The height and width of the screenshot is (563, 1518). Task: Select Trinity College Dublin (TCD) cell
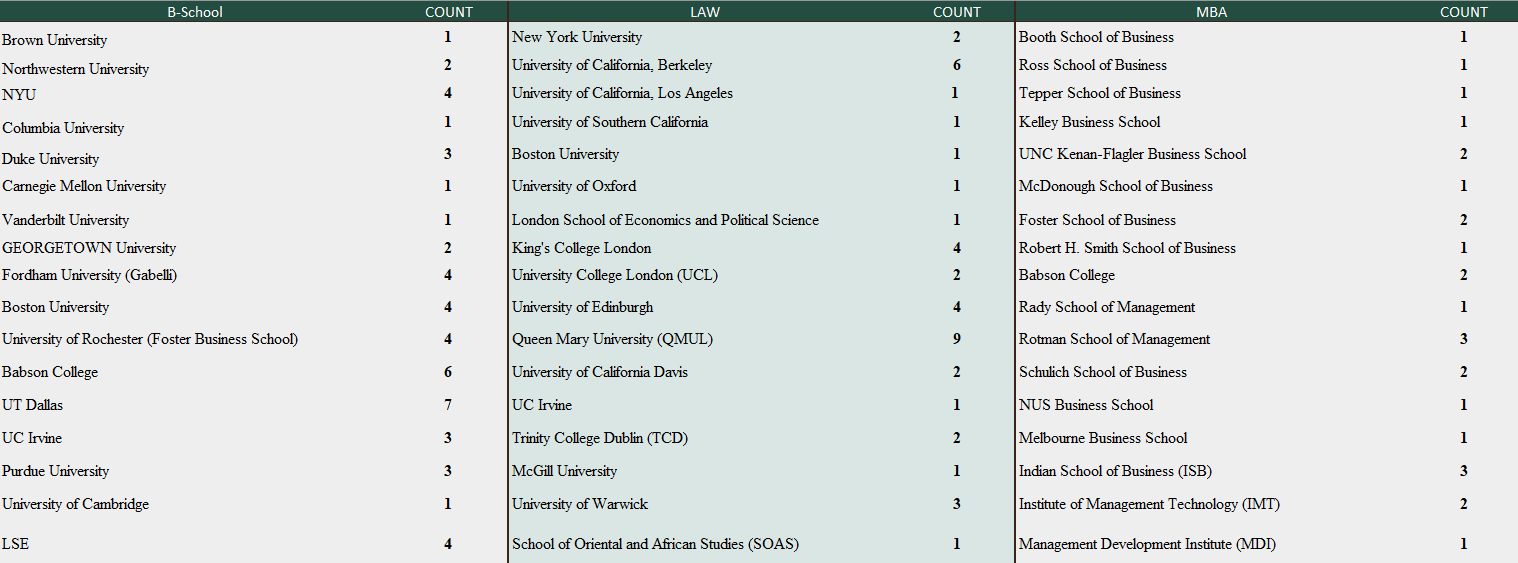coord(600,438)
